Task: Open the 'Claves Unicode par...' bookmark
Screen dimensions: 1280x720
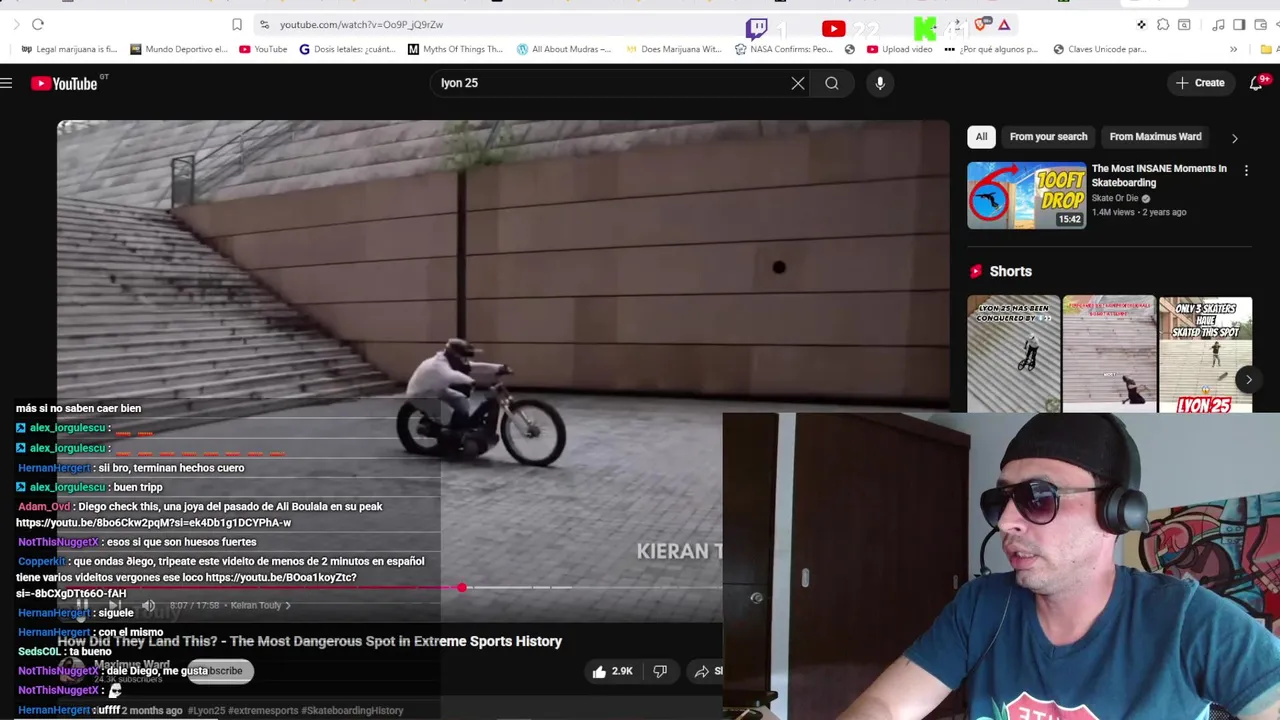Action: point(1099,49)
